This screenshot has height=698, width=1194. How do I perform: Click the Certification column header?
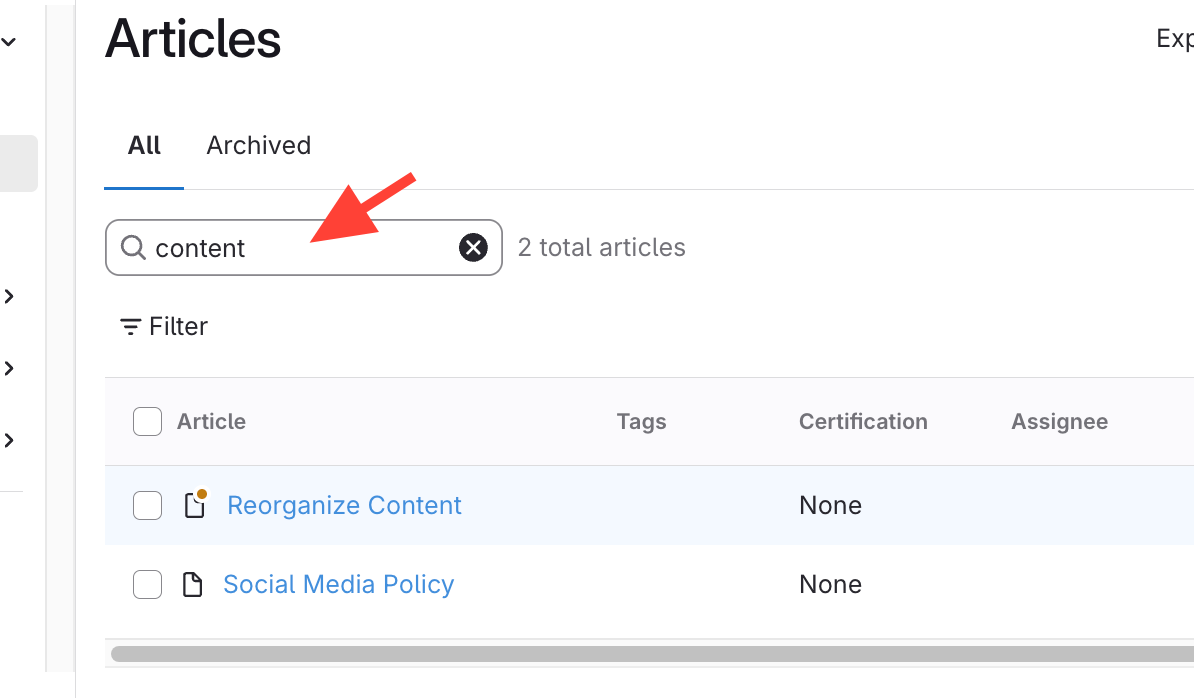[x=862, y=422]
